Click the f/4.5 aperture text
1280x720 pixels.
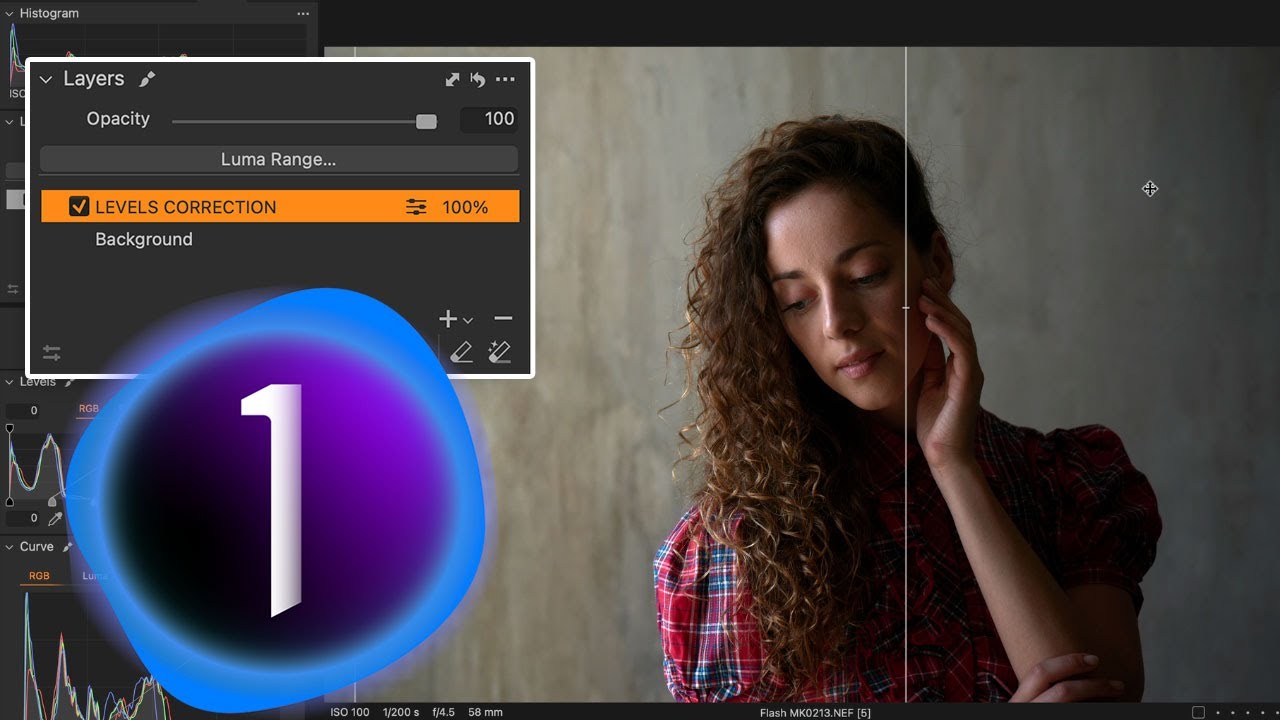tap(443, 712)
